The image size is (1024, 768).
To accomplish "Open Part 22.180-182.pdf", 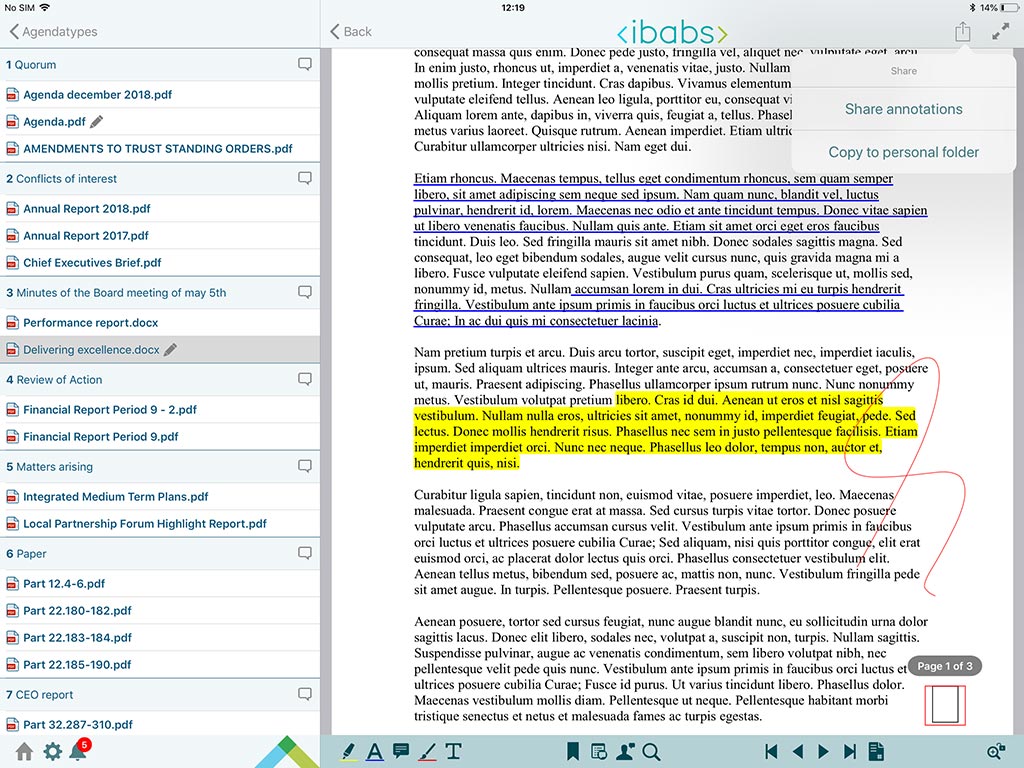I will pyautogui.click(x=160, y=611).
